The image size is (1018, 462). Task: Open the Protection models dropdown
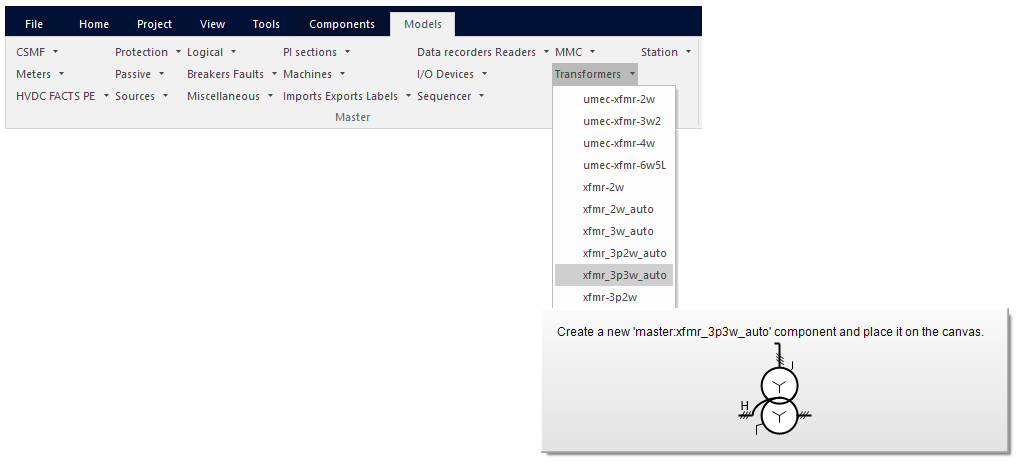point(148,52)
